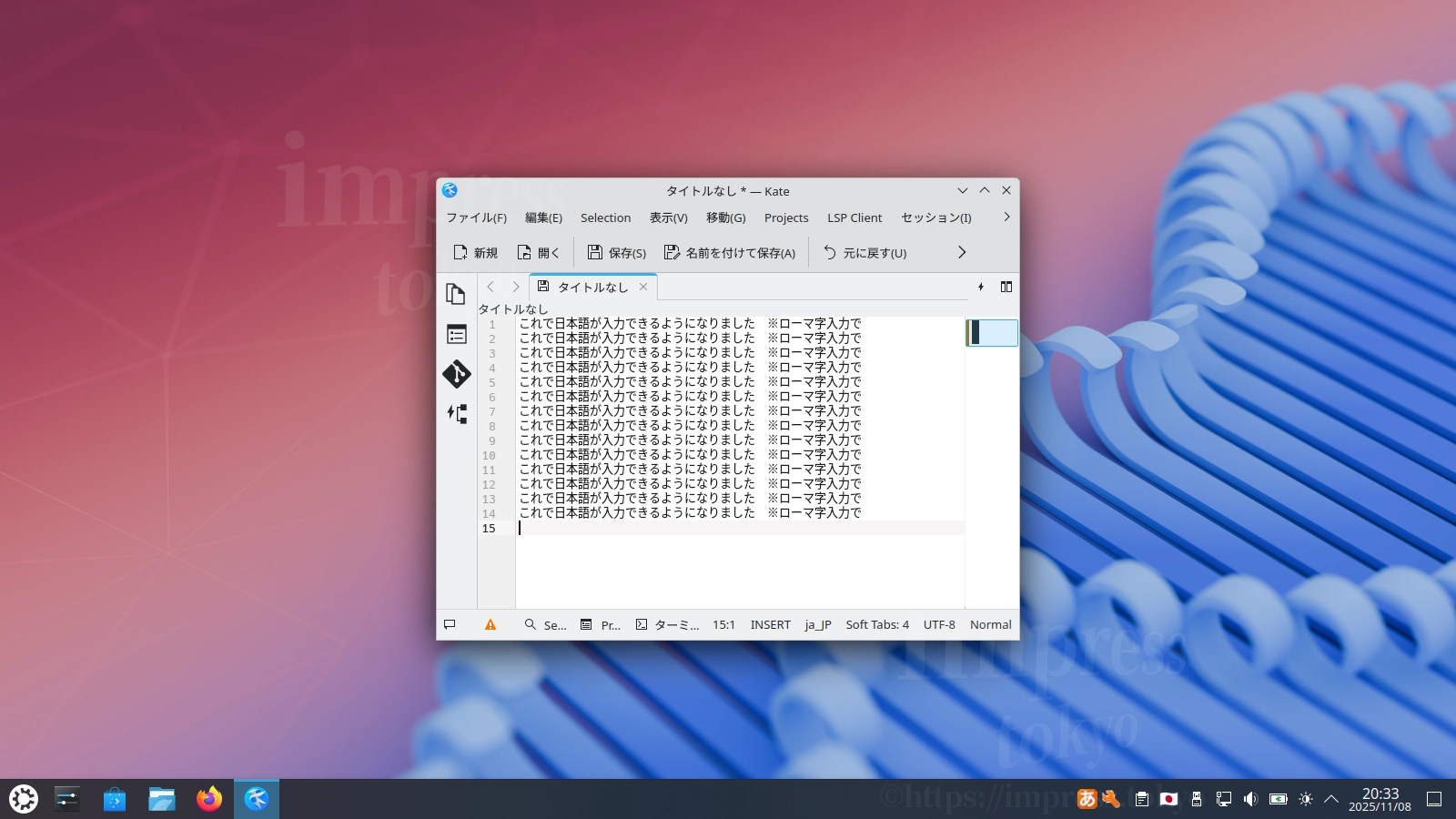Open the output messages icon in status bar

coord(450,624)
